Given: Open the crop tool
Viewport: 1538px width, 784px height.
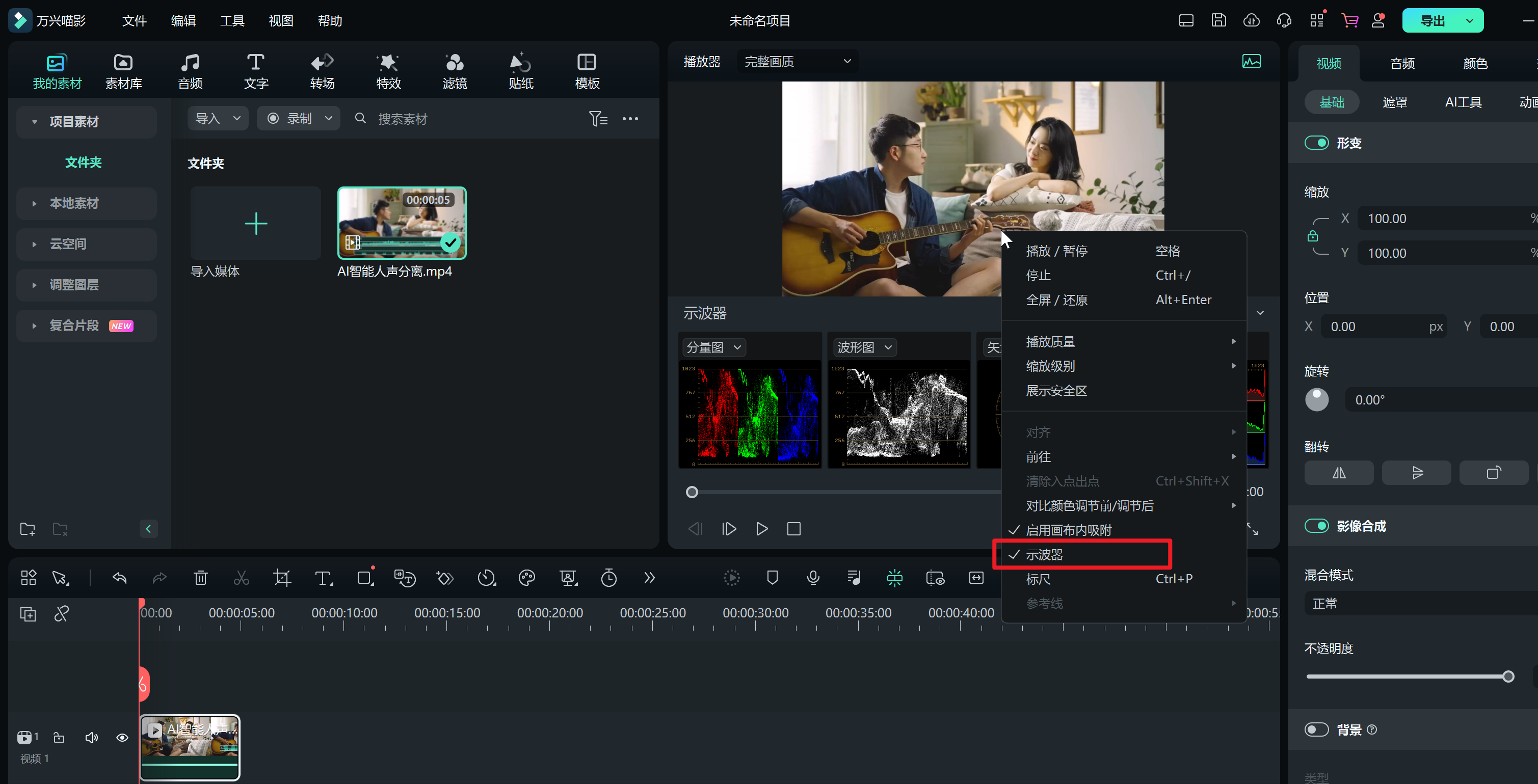Looking at the screenshot, I should click(281, 578).
